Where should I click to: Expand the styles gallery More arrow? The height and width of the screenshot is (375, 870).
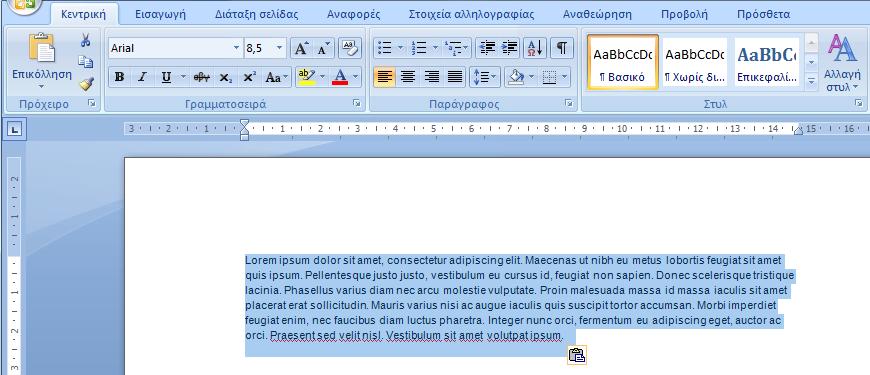point(812,81)
